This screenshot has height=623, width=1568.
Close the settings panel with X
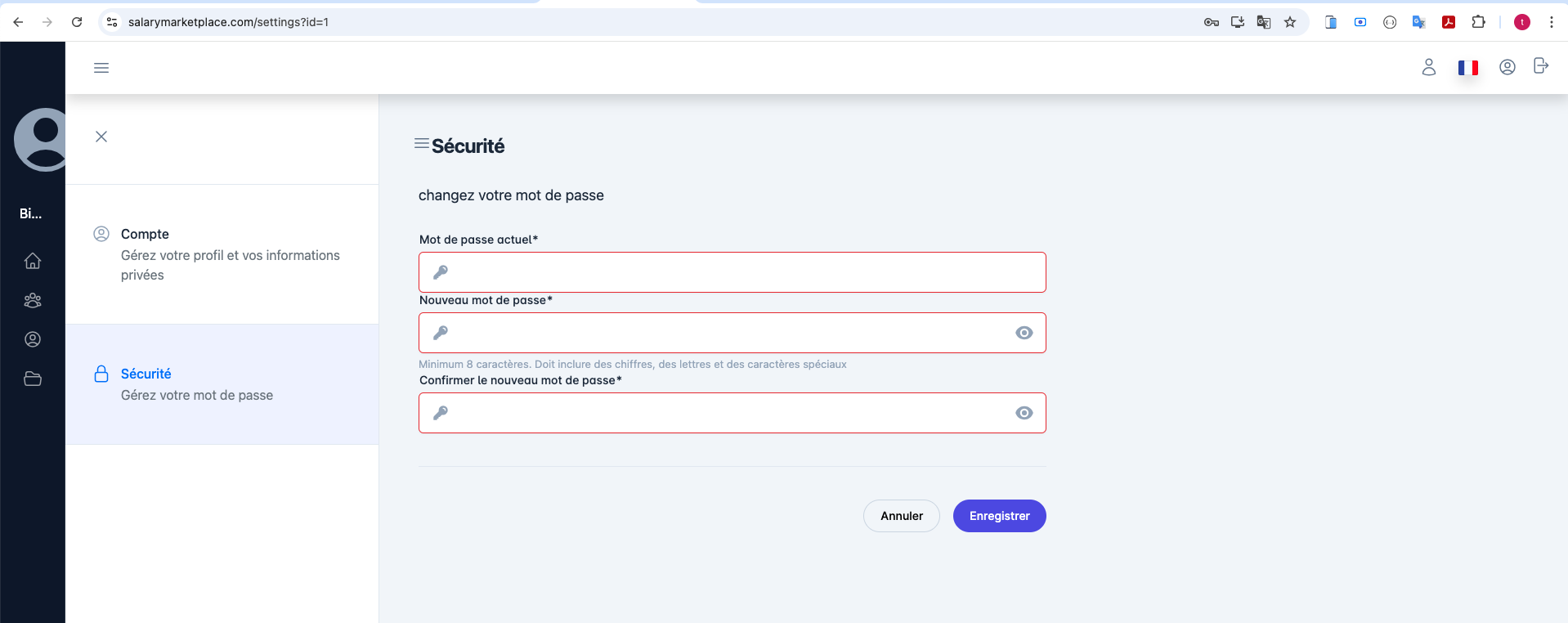coord(101,137)
